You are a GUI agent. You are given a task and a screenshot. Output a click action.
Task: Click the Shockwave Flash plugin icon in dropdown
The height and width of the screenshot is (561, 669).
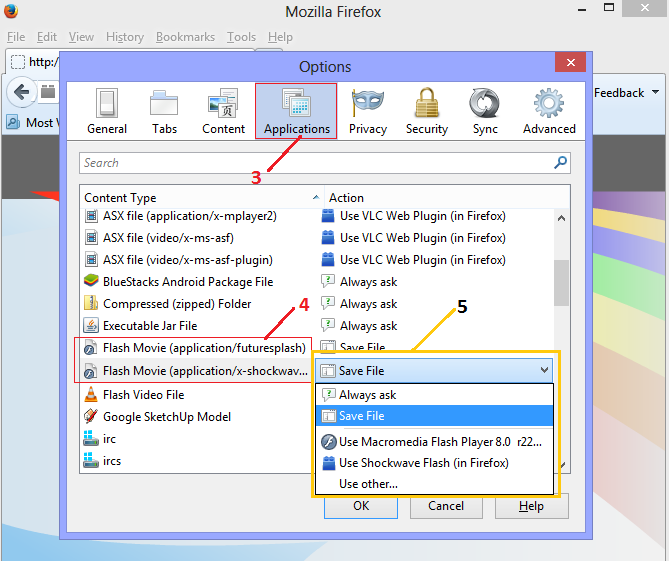coord(329,463)
